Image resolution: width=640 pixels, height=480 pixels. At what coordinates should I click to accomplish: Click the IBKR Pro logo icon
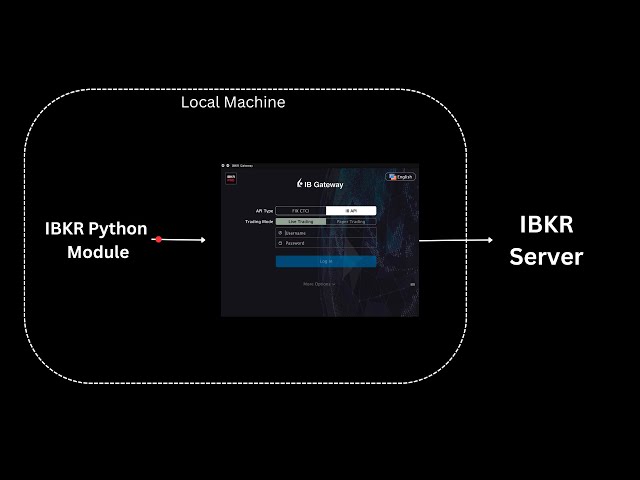point(231,178)
